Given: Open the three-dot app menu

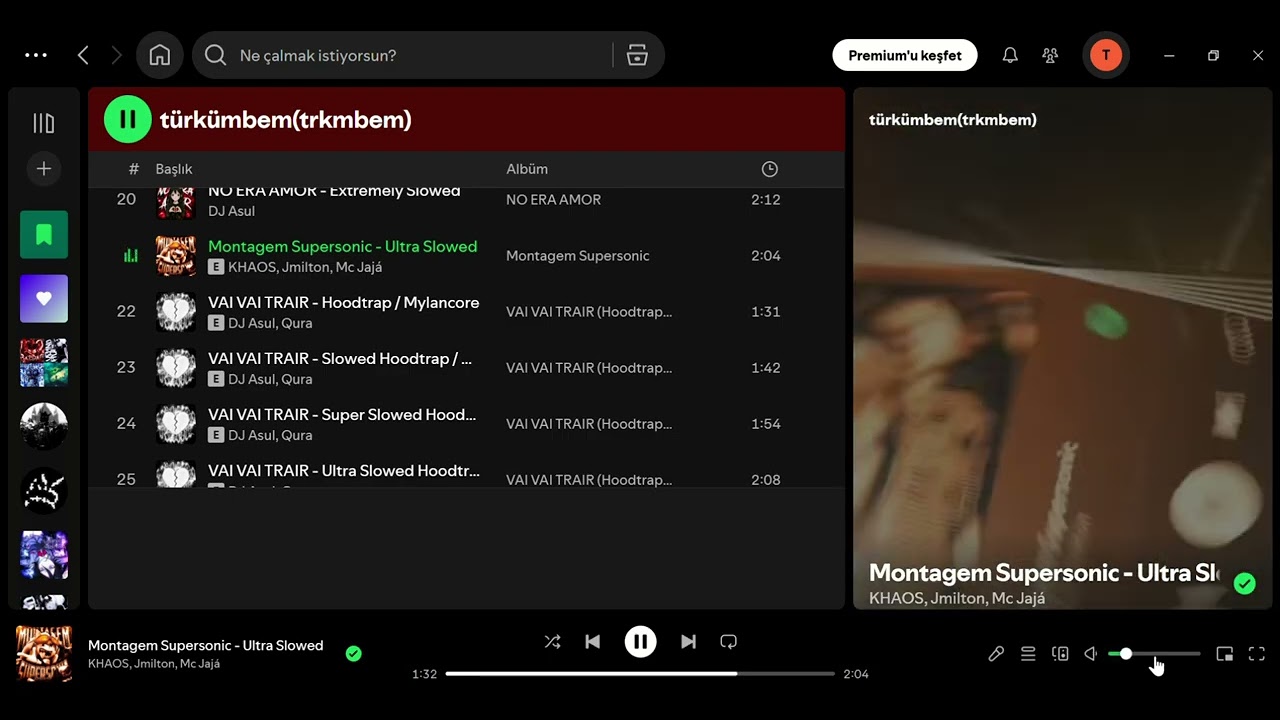Looking at the screenshot, I should point(36,55).
